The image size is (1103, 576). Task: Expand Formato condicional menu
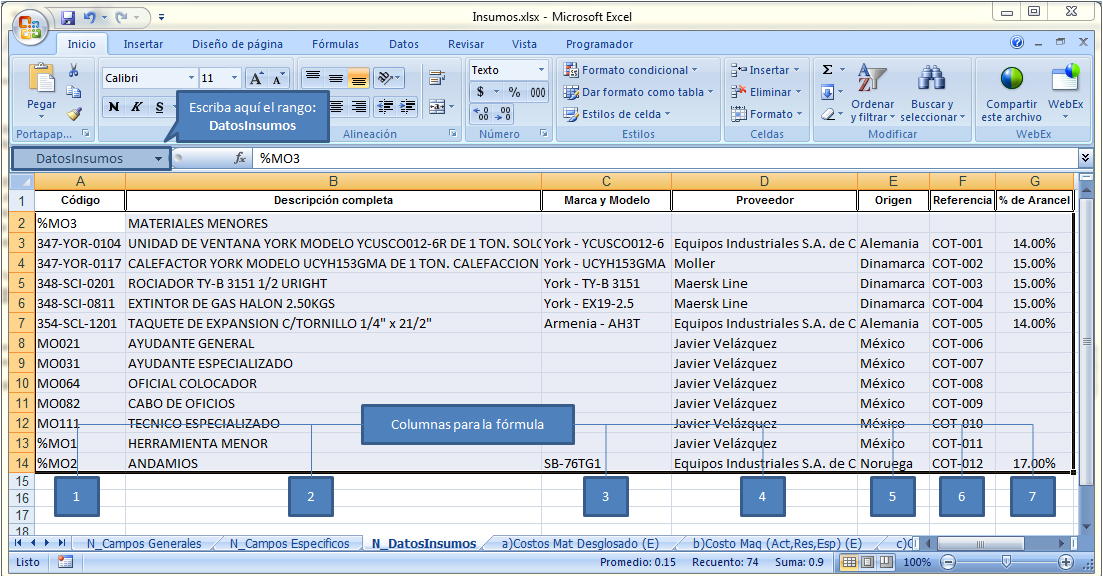[x=630, y=70]
